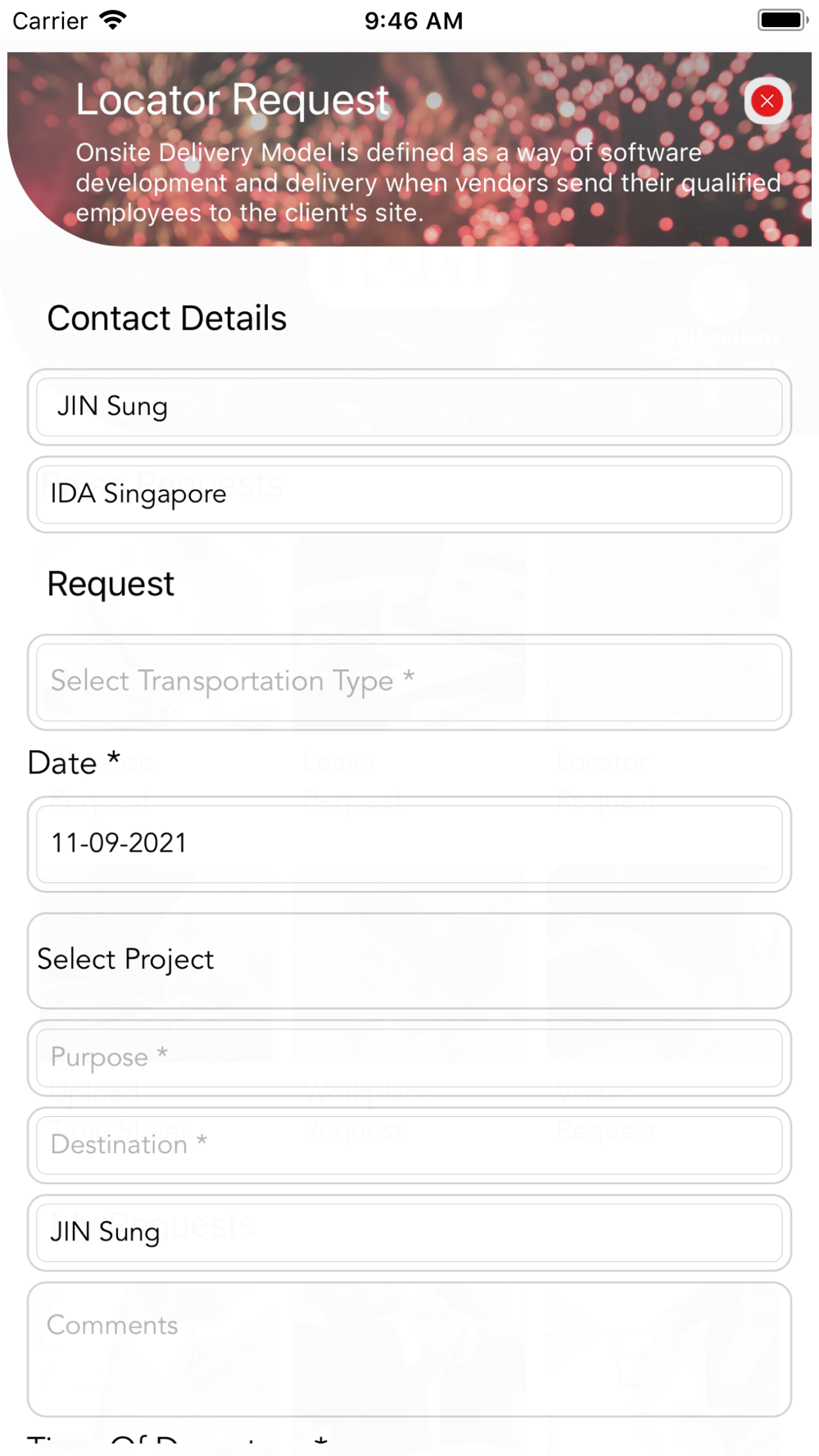Viewport: 819px width, 1456px height.
Task: Tap the battery icon in status bar
Action: pos(782,20)
